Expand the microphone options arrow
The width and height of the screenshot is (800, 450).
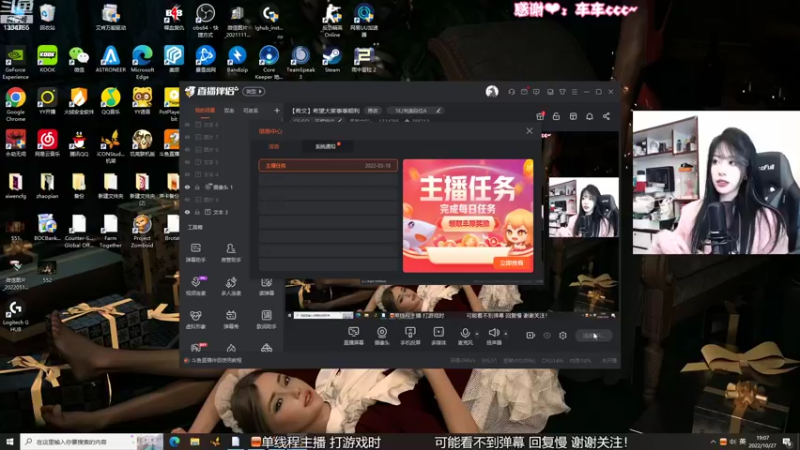[477, 334]
